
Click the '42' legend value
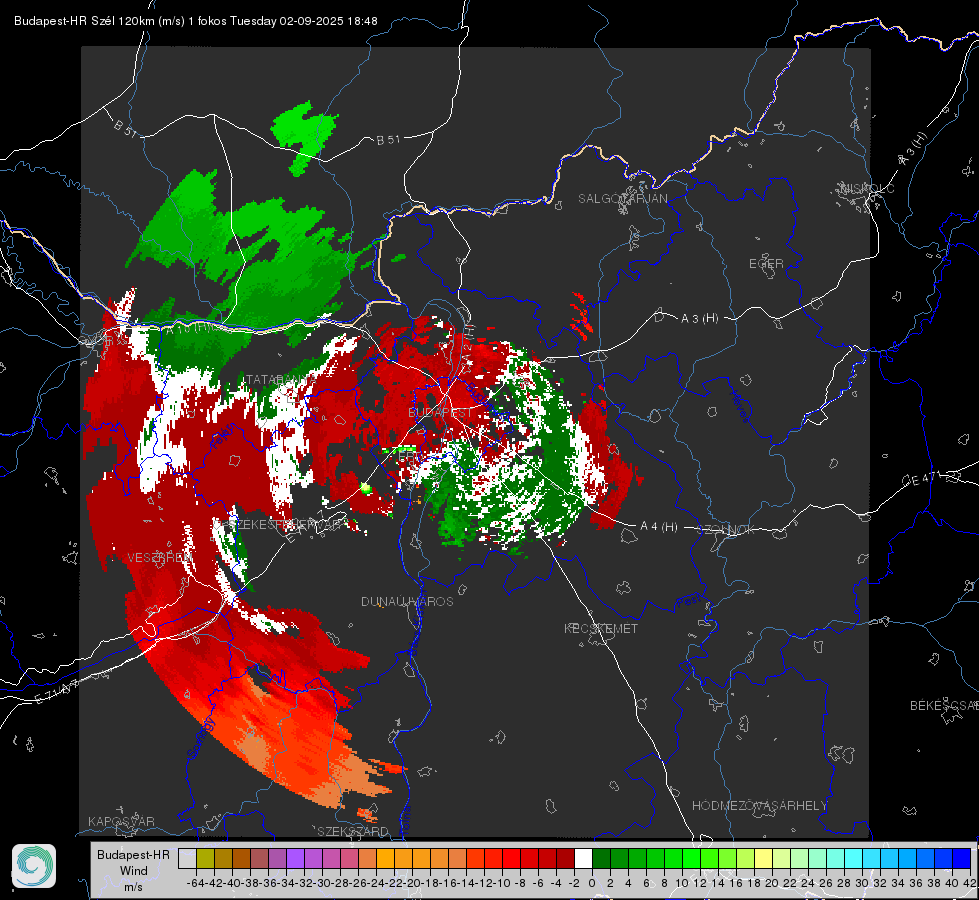click(x=970, y=883)
